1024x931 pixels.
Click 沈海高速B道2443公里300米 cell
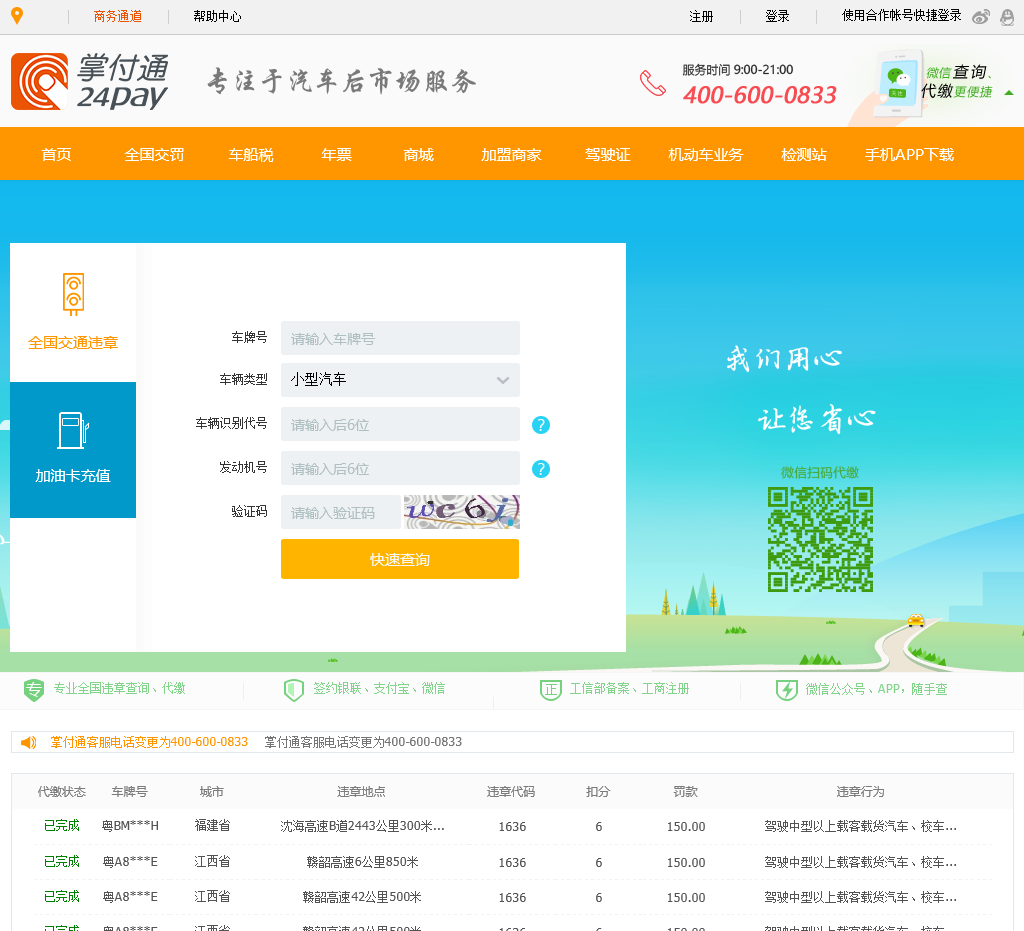point(362,826)
